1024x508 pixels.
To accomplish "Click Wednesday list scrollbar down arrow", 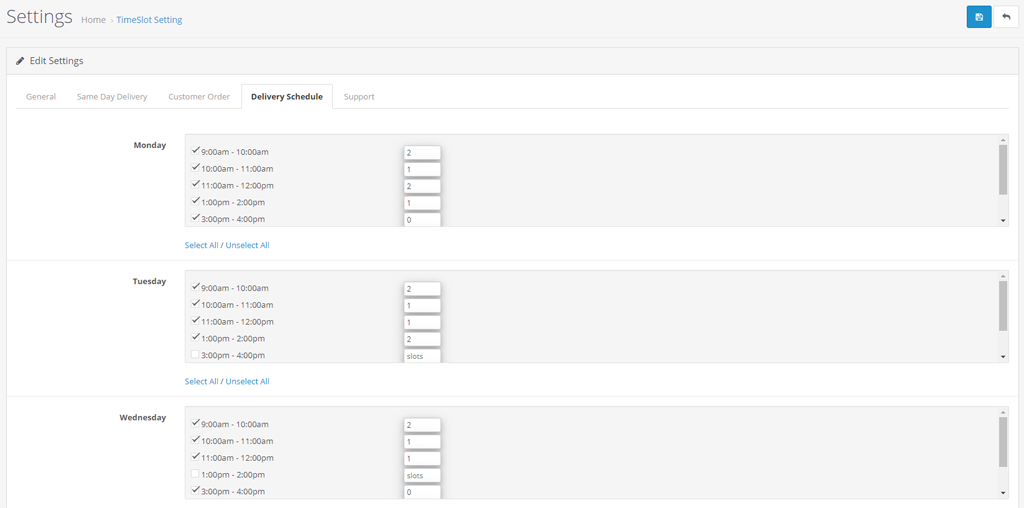I will 1003,493.
